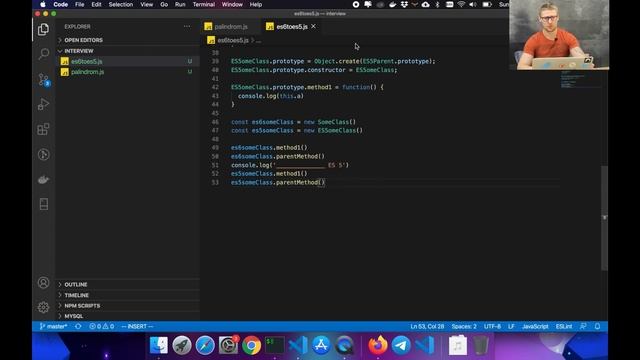
Task: Expand the Outline section
Action: point(127,284)
